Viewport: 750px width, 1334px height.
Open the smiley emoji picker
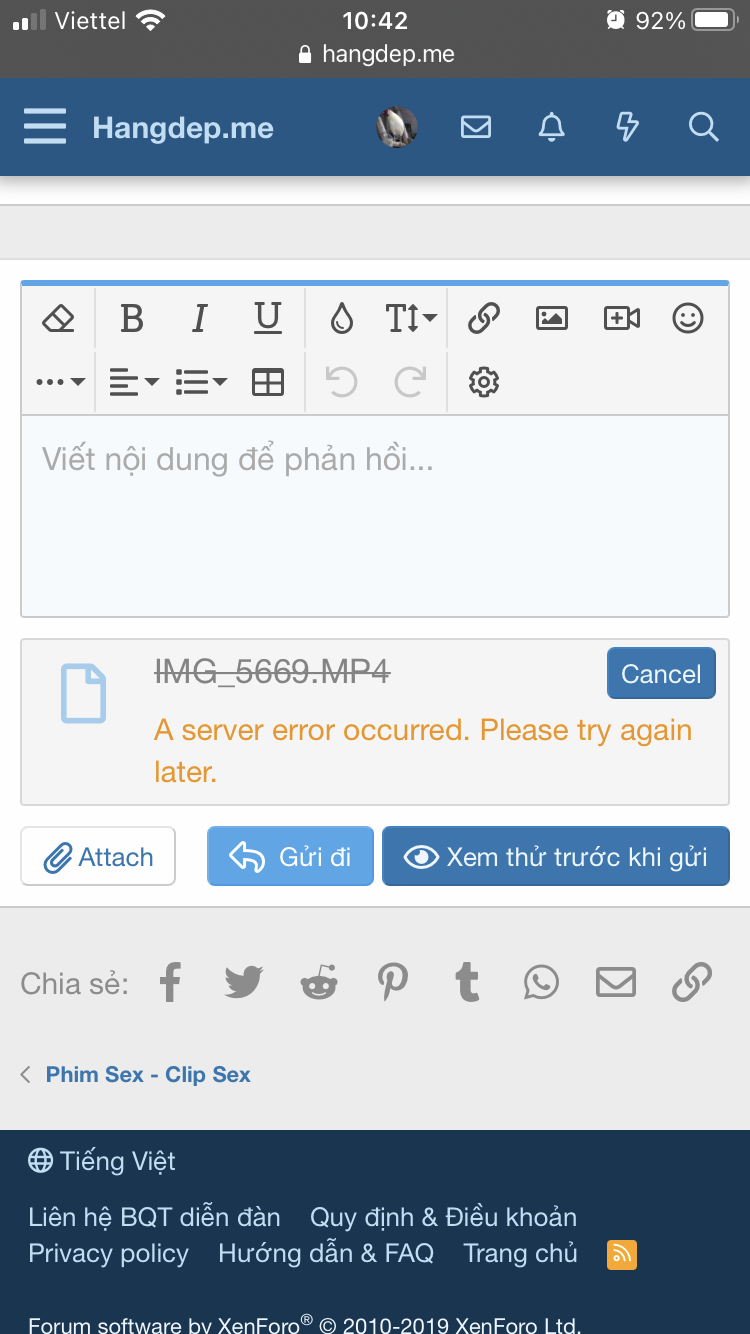point(688,319)
